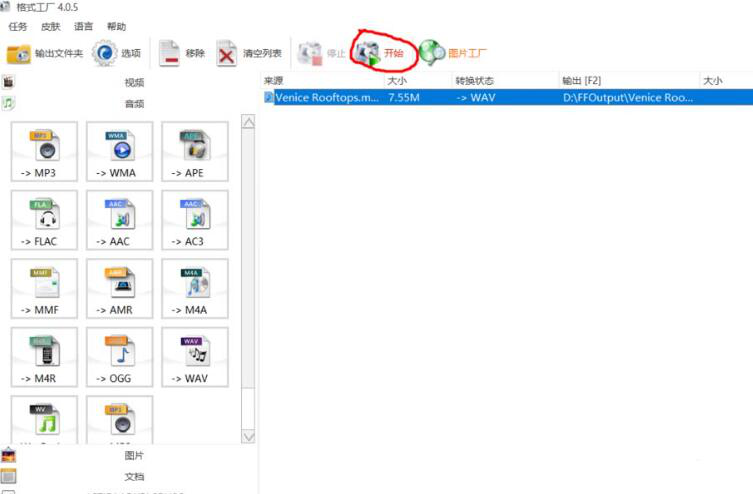Pick the APE output format icon
Image resolution: width=753 pixels, height=494 pixels.
[x=195, y=153]
